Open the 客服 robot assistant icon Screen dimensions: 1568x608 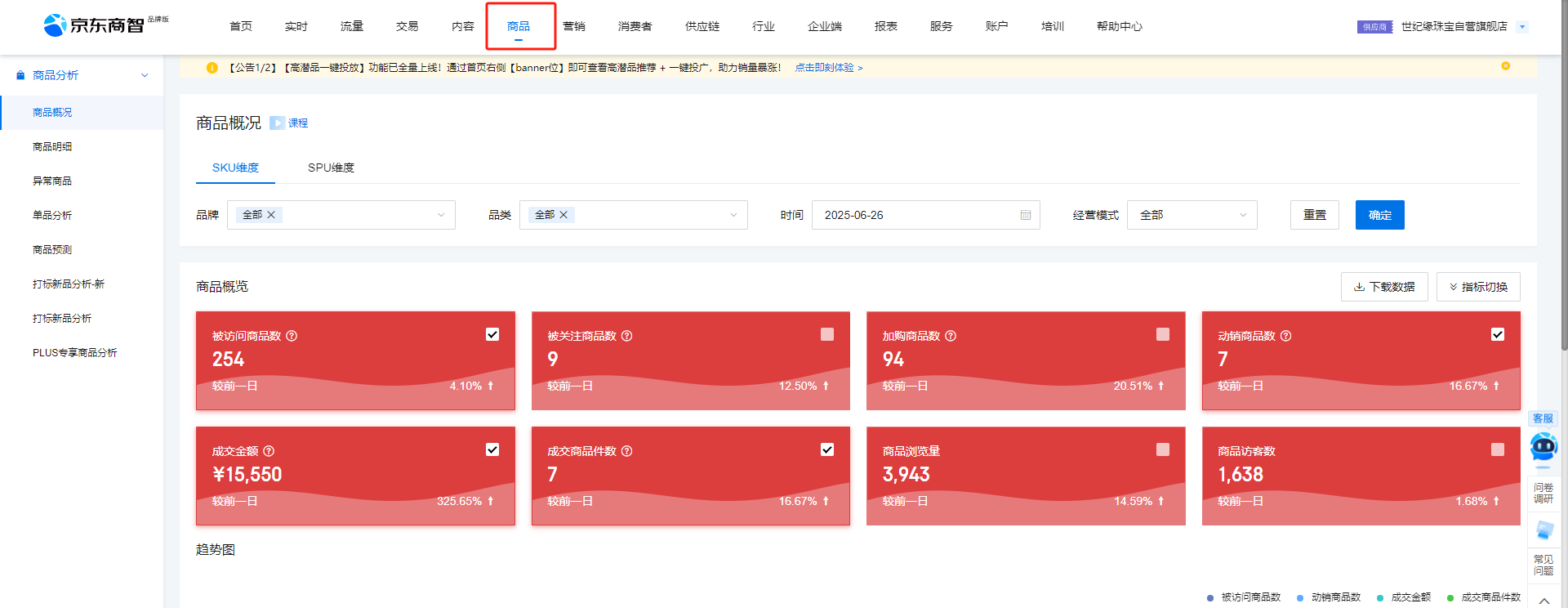(x=1543, y=446)
